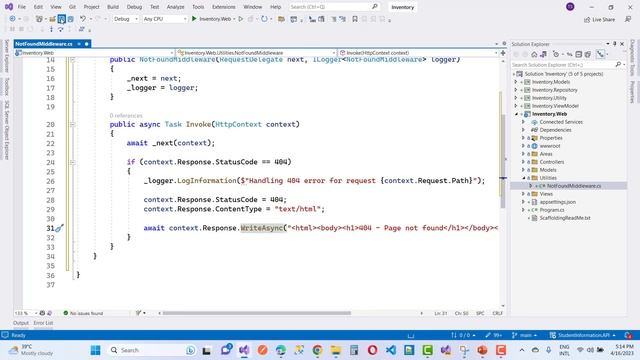Viewport: 640px width, 360px height.
Task: Open the Error List panel tab
Action: (x=43, y=323)
